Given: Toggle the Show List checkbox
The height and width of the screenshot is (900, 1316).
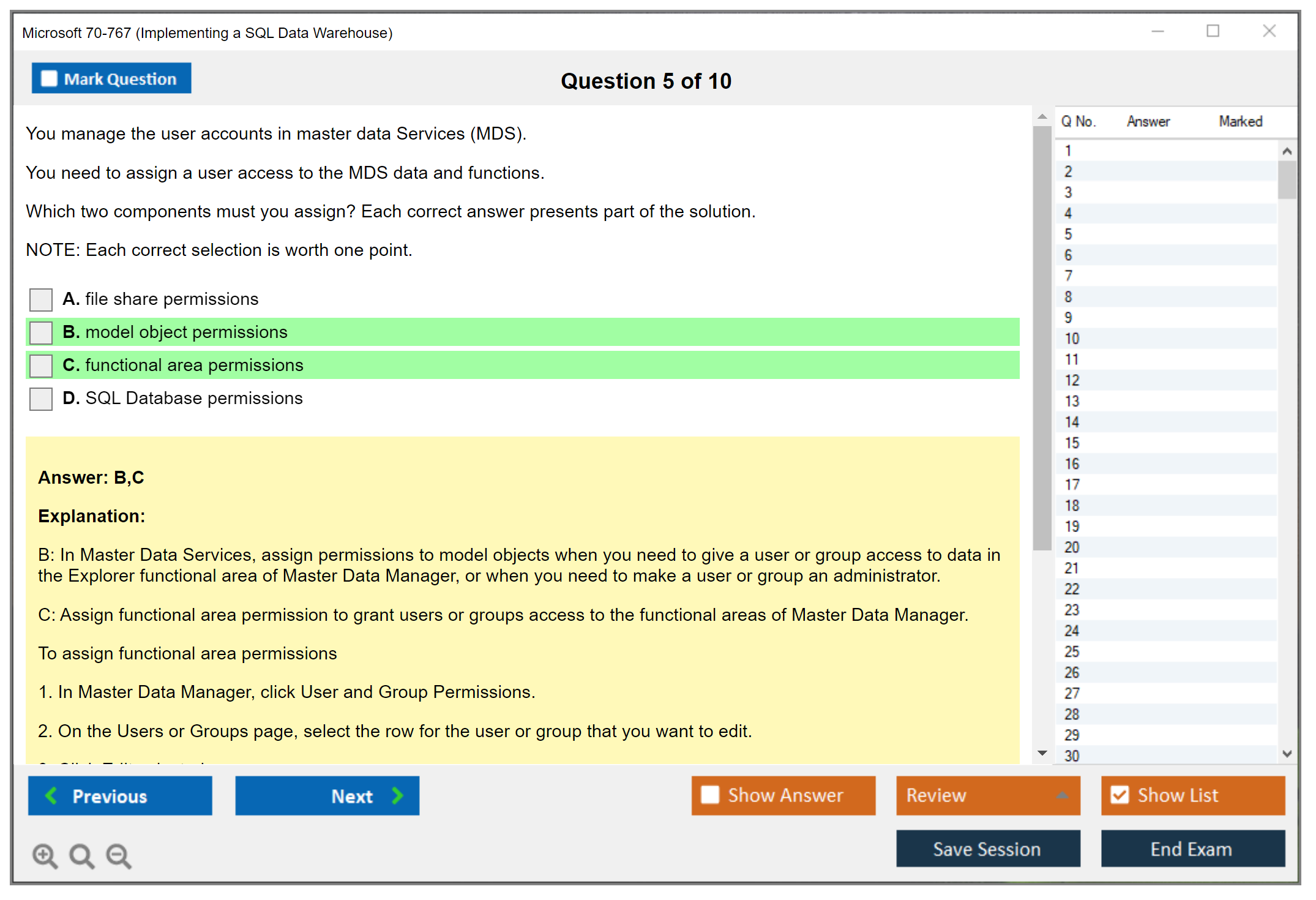Looking at the screenshot, I should pos(1120,795).
